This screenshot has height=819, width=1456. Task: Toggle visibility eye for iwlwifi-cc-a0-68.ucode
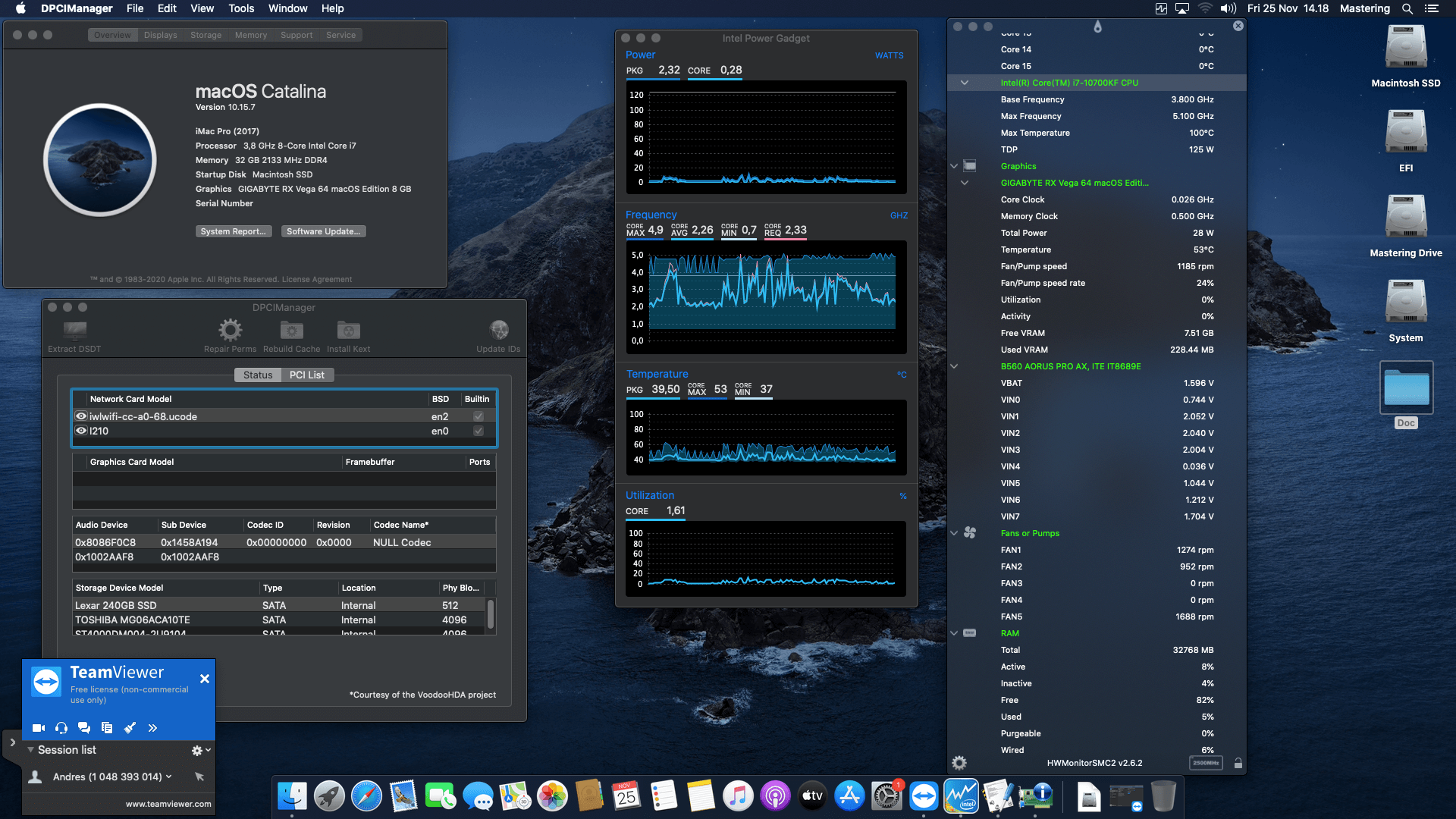(81, 416)
